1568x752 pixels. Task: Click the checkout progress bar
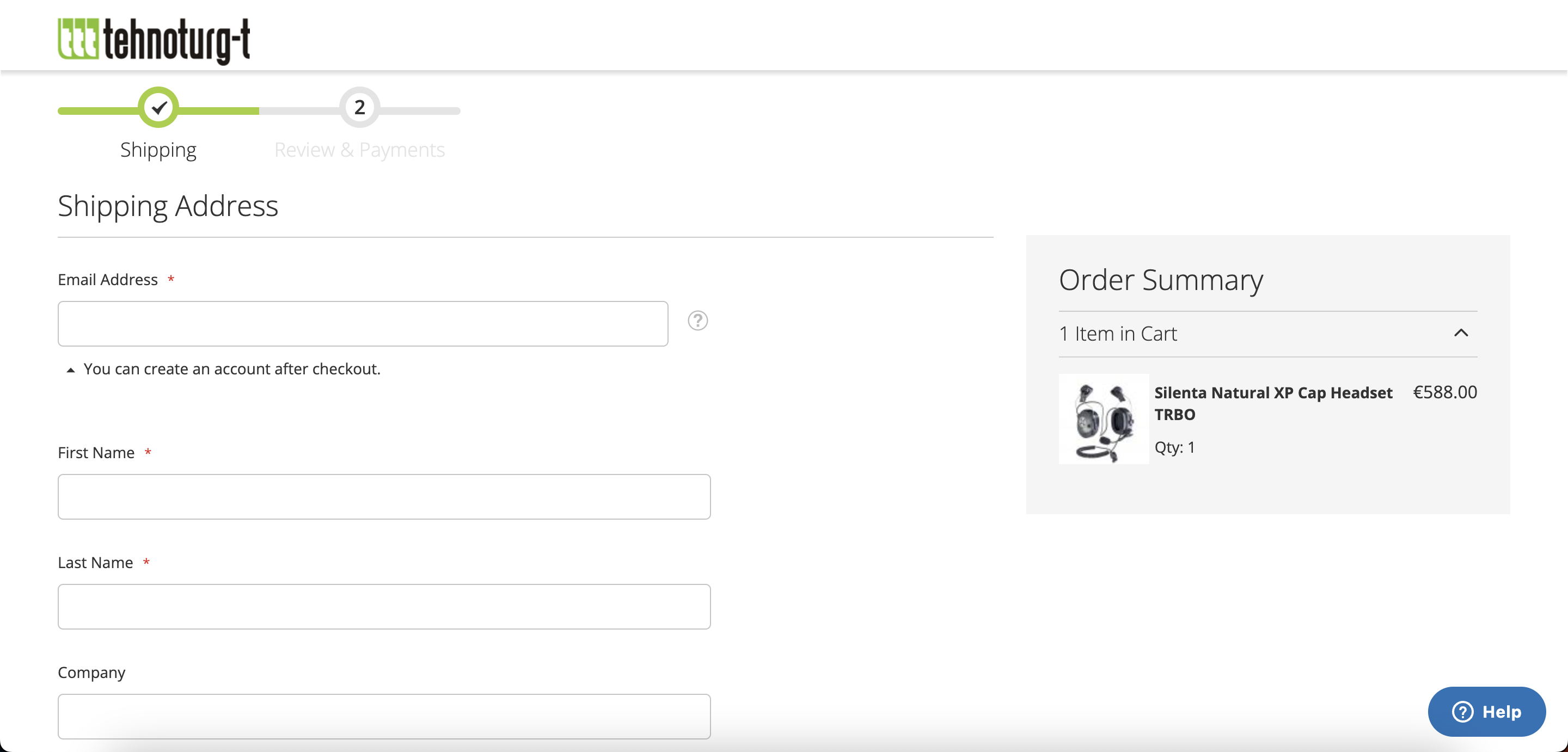point(259,110)
